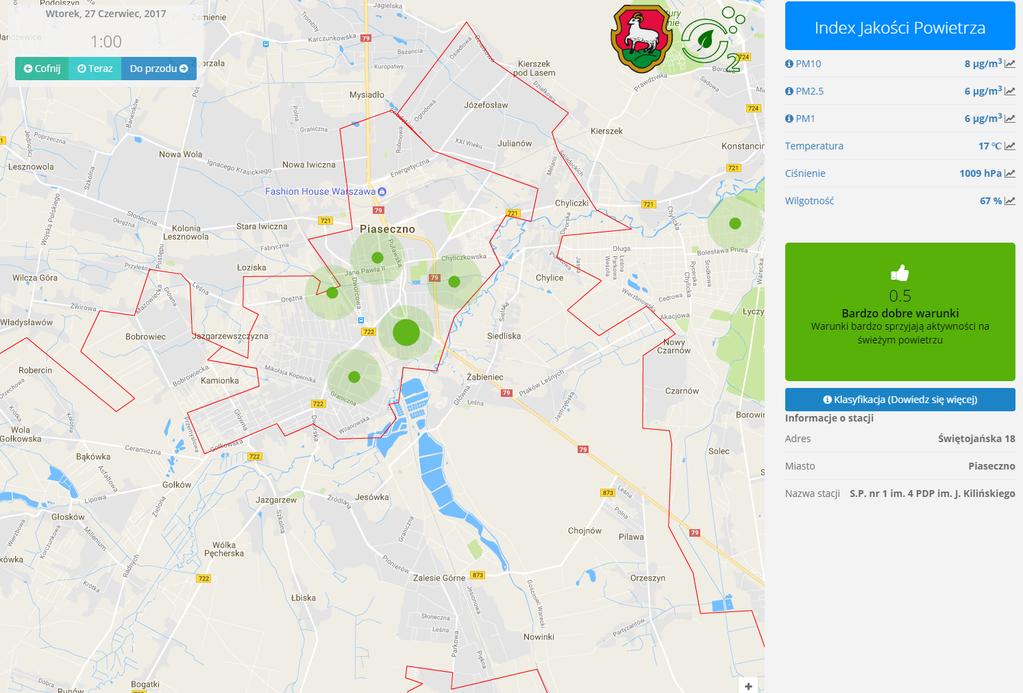Click the green O2 leaf logo
1023x693 pixels.
point(712,39)
